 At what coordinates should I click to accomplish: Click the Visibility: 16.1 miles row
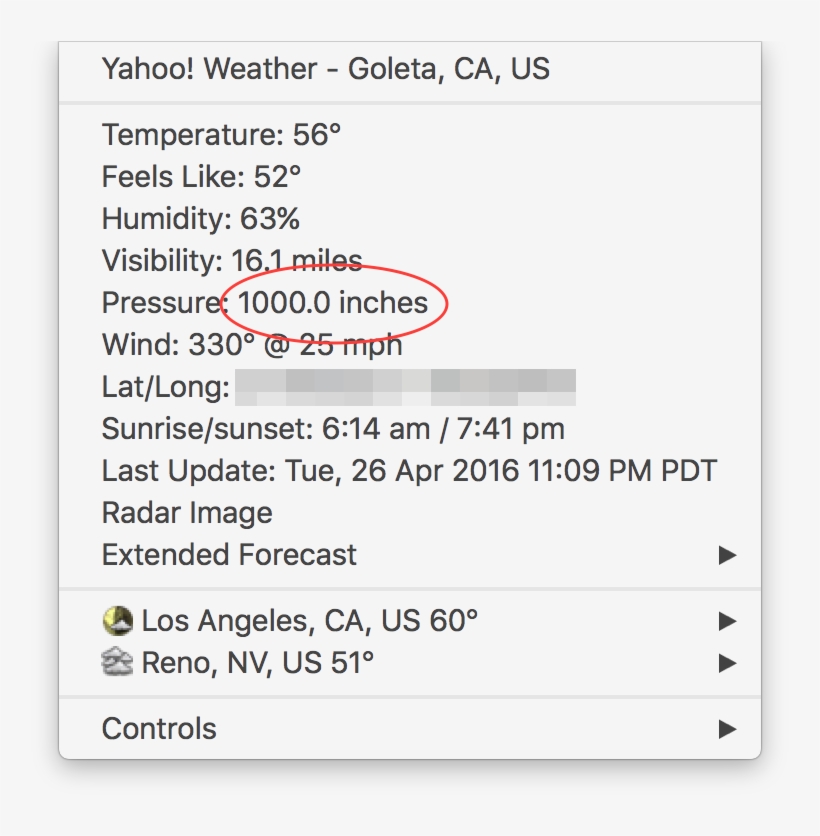tap(229, 260)
